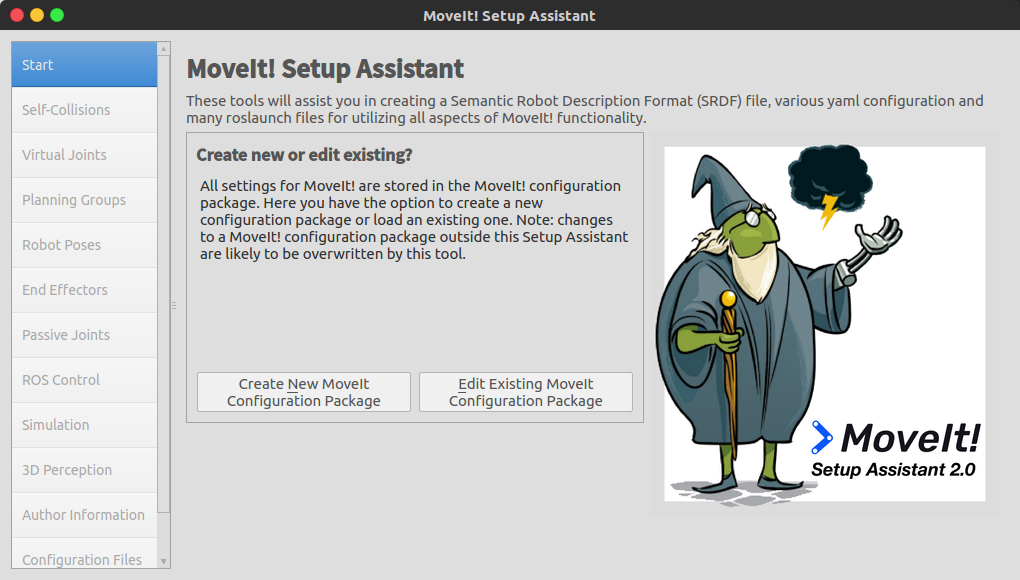Minimize window using yellow button
This screenshot has height=580, width=1020.
pyautogui.click(x=37, y=15)
